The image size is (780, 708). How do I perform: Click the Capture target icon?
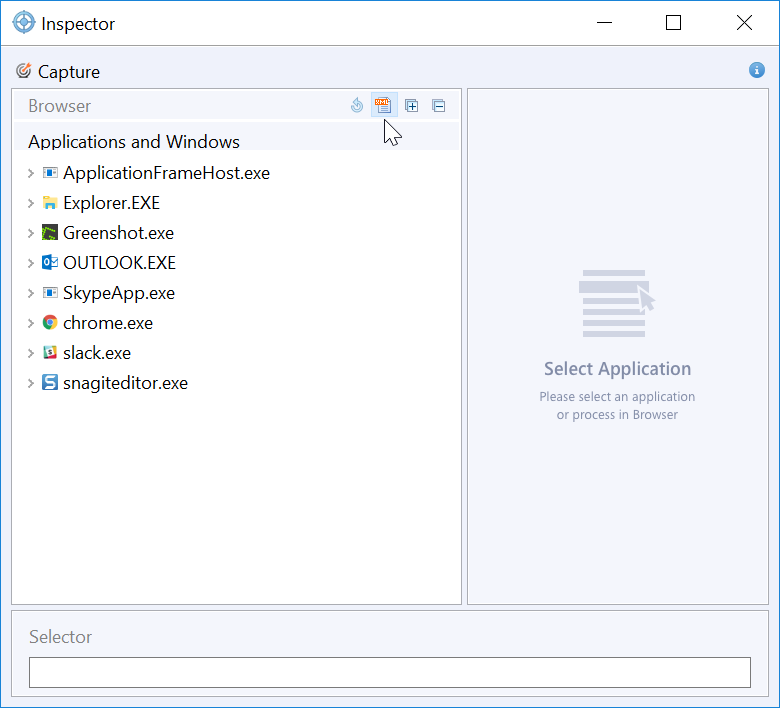23,71
